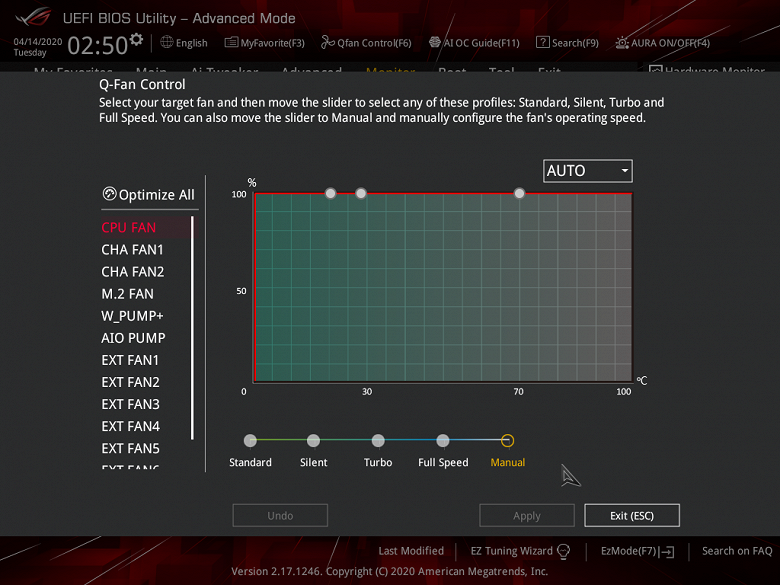This screenshot has height=585, width=780.
Task: Open AI OC Guide(F11) text
Action: [x=482, y=43]
